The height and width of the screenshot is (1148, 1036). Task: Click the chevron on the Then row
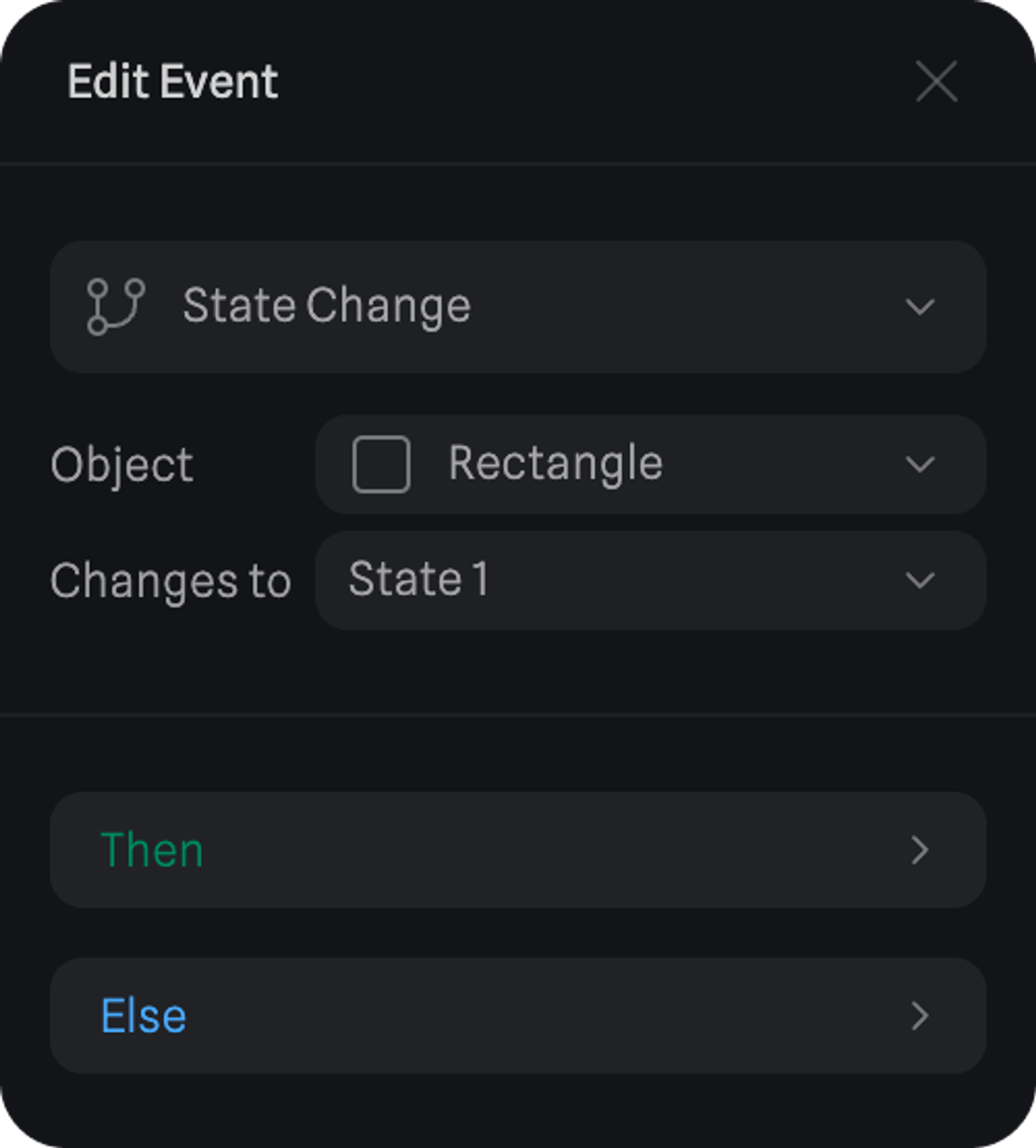click(919, 850)
